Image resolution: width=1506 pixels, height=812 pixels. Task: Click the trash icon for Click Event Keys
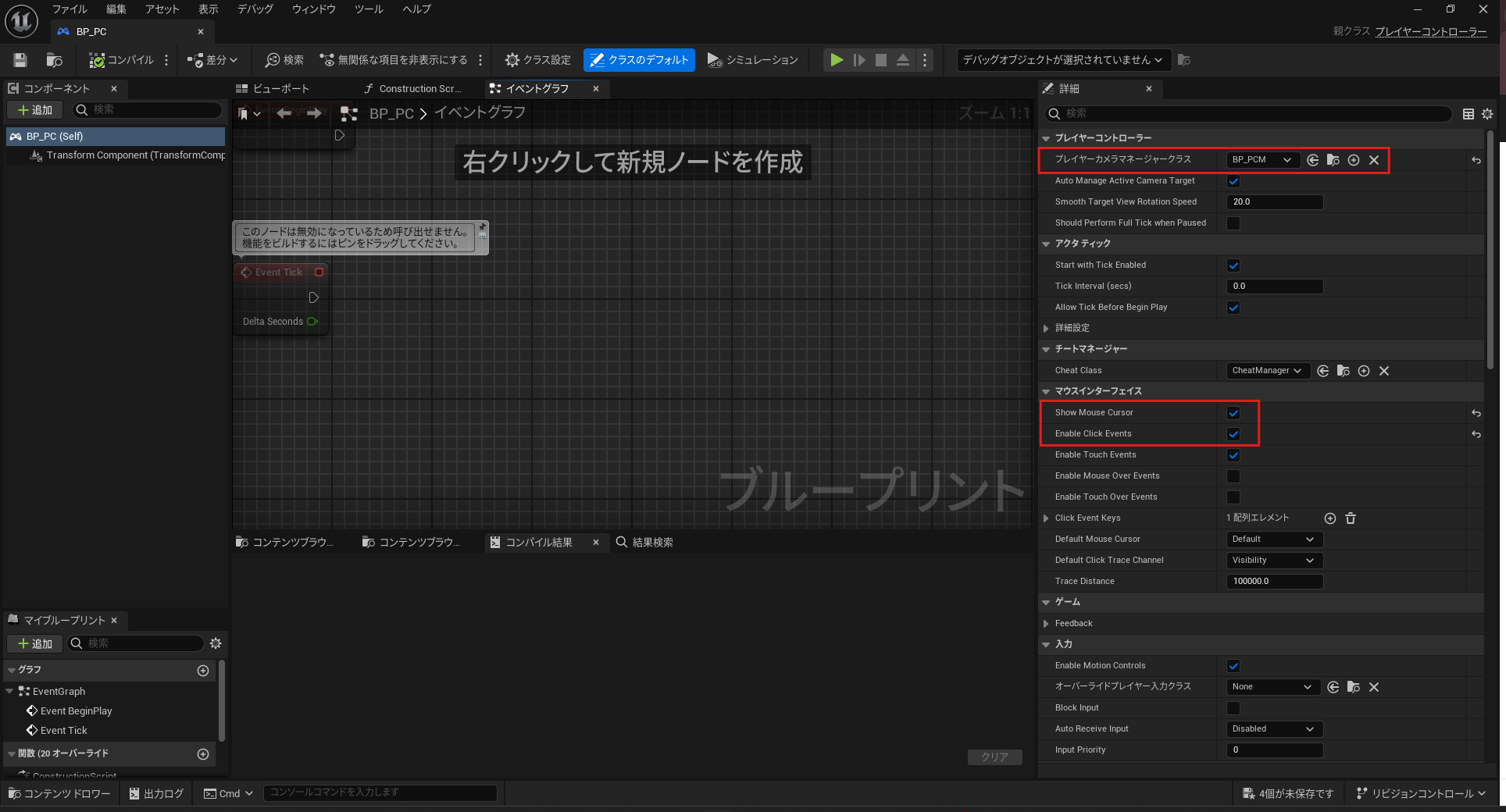click(1351, 518)
